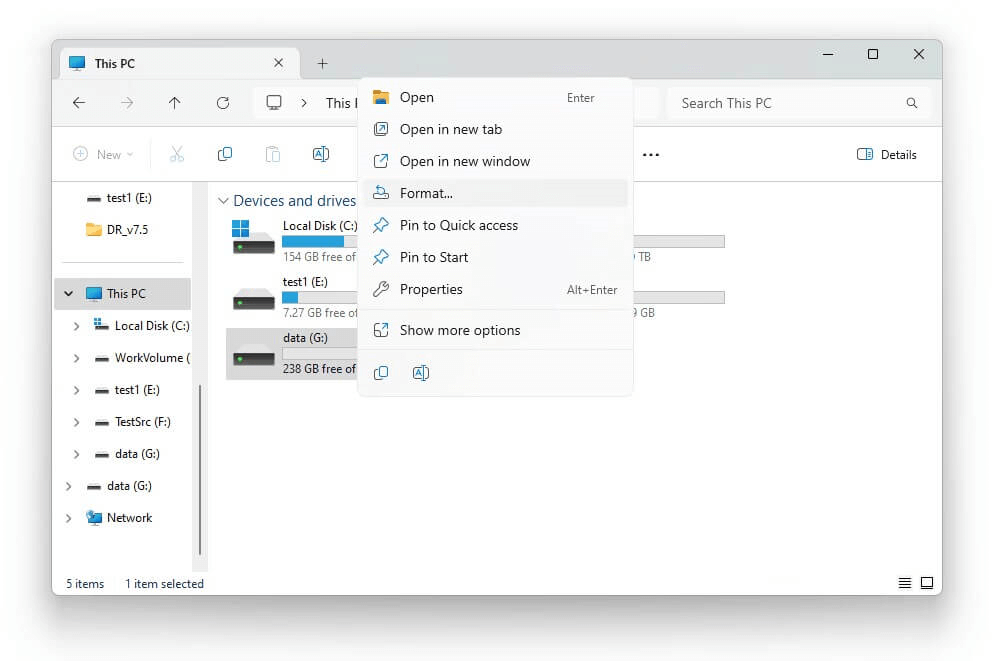Open the See more ellipsis menu
1001x661 pixels.
pos(651,154)
